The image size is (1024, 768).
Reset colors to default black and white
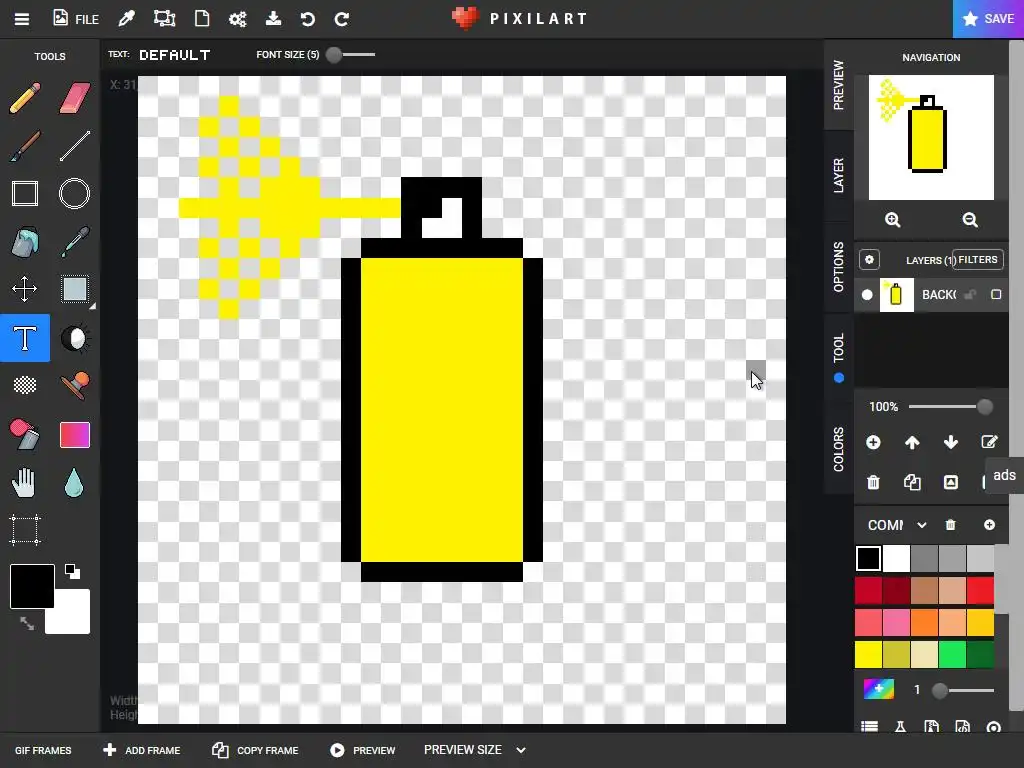pos(72,572)
